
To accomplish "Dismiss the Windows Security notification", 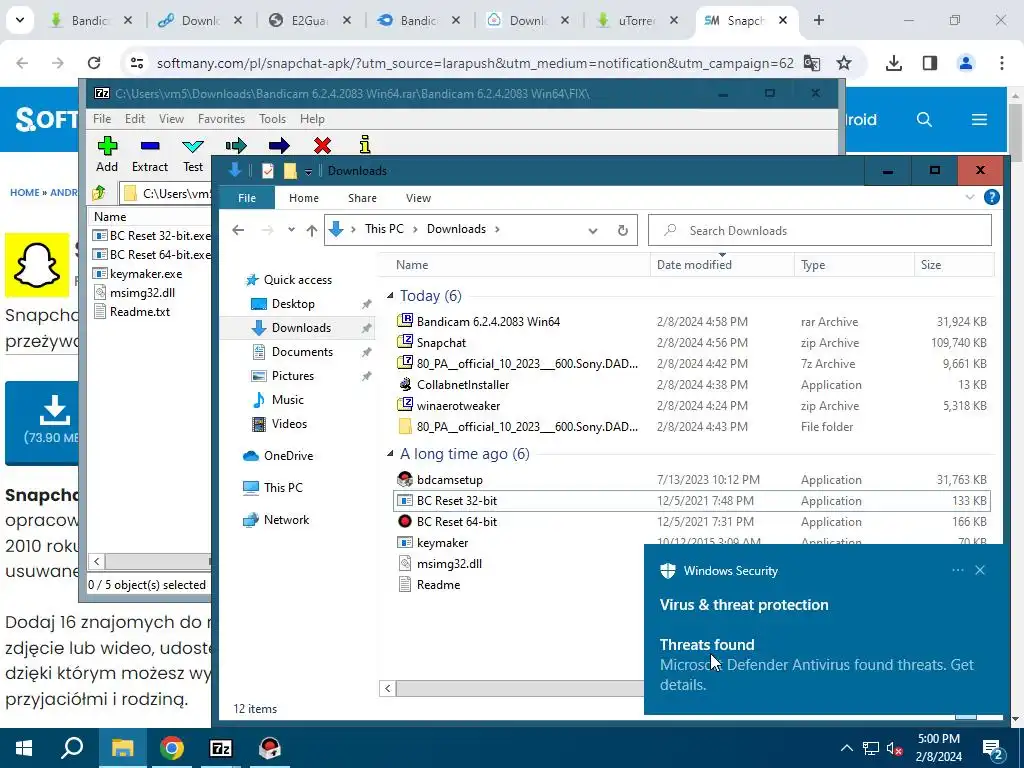I will click(980, 570).
